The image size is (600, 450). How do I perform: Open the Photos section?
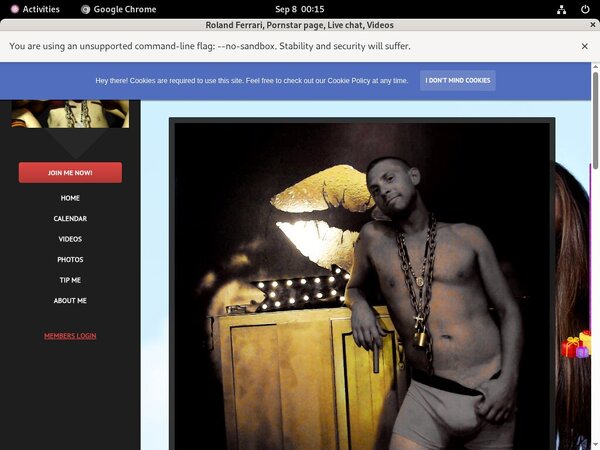coord(70,260)
